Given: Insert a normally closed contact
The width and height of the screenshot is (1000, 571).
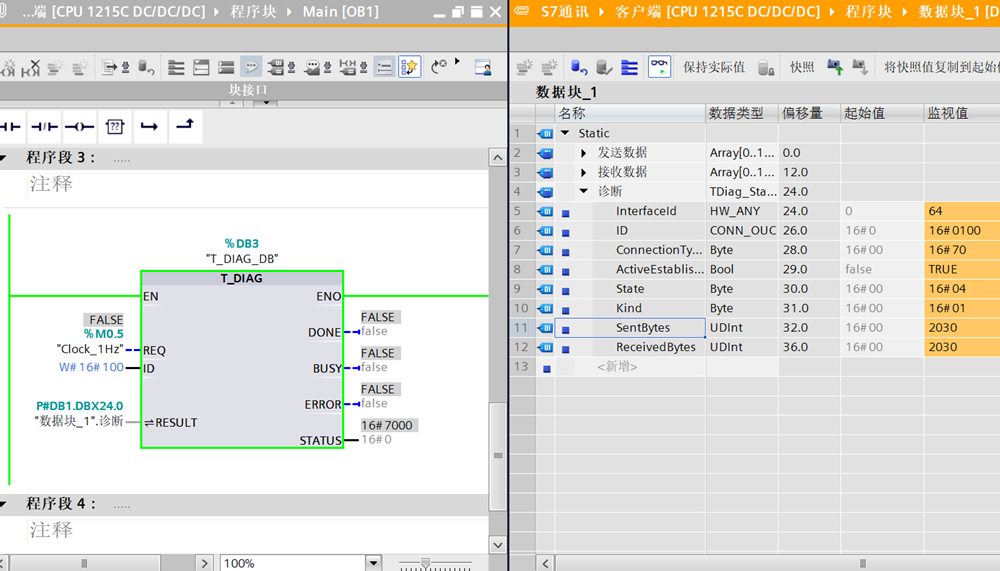Looking at the screenshot, I should [44, 127].
